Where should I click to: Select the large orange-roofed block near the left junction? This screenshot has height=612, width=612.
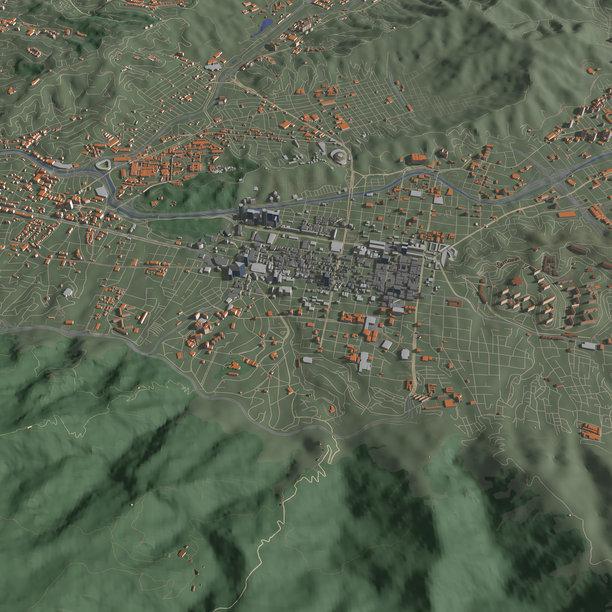point(150,167)
